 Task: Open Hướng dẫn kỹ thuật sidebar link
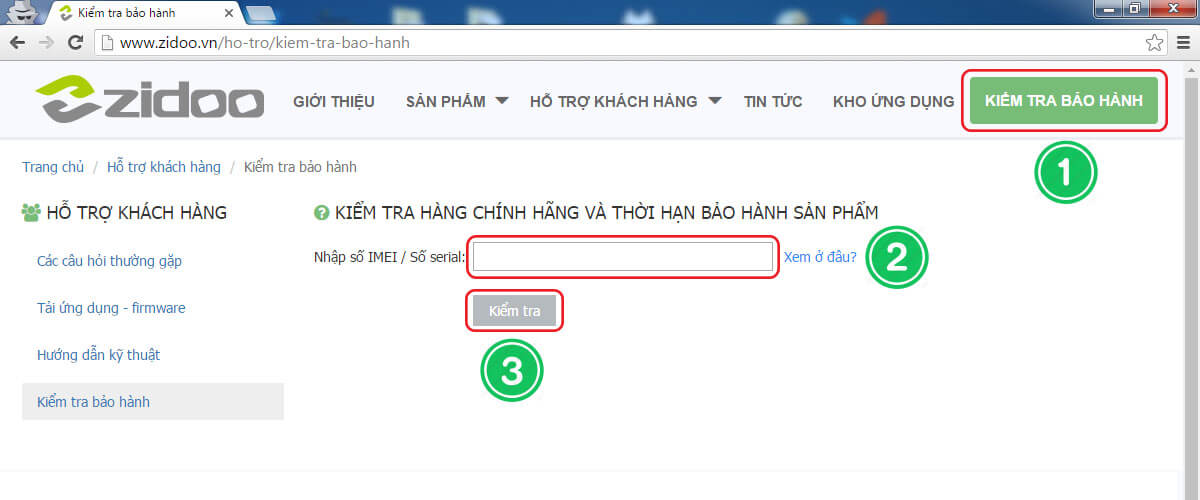click(x=98, y=355)
